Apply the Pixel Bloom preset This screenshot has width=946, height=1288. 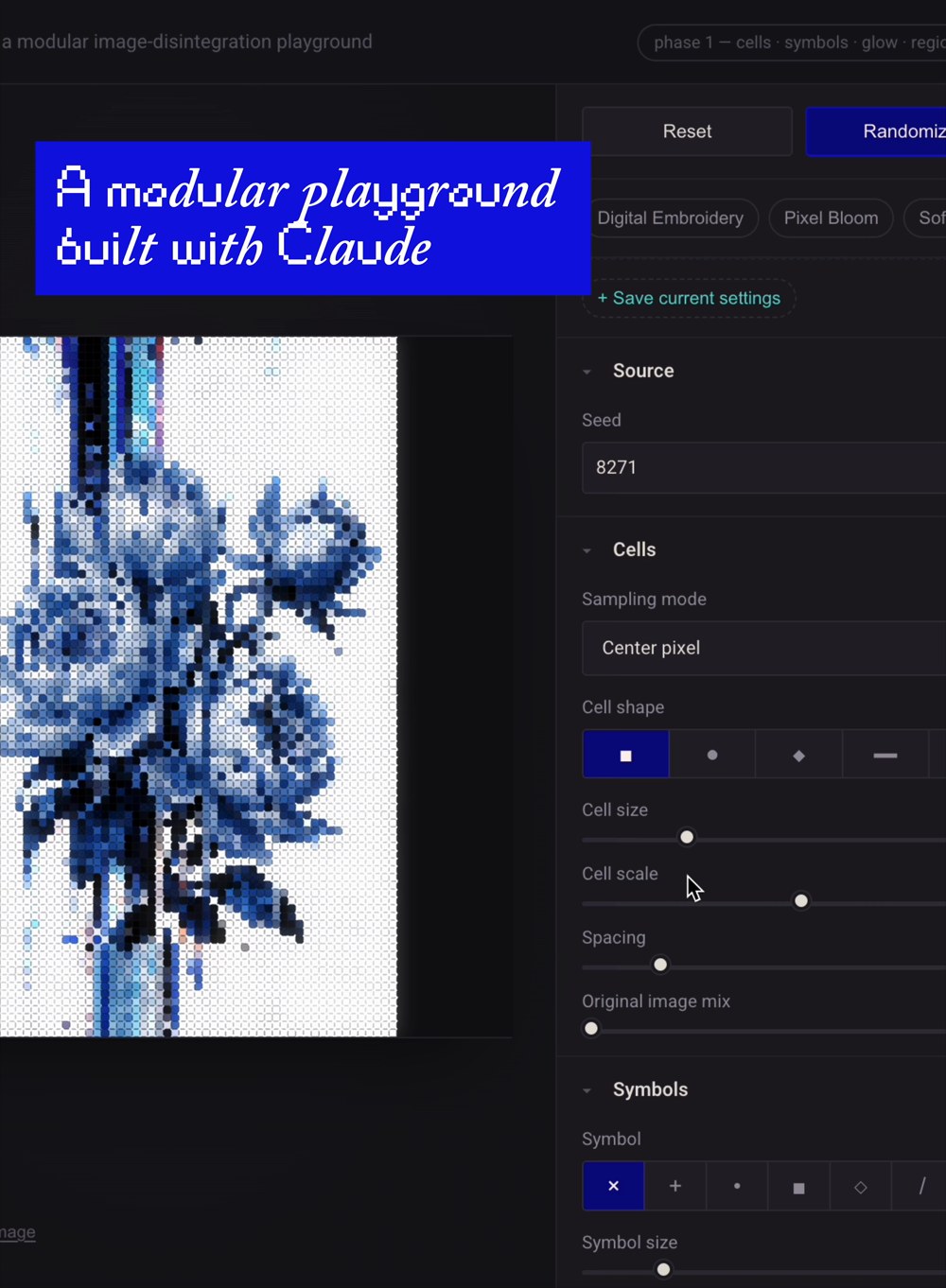(x=831, y=218)
